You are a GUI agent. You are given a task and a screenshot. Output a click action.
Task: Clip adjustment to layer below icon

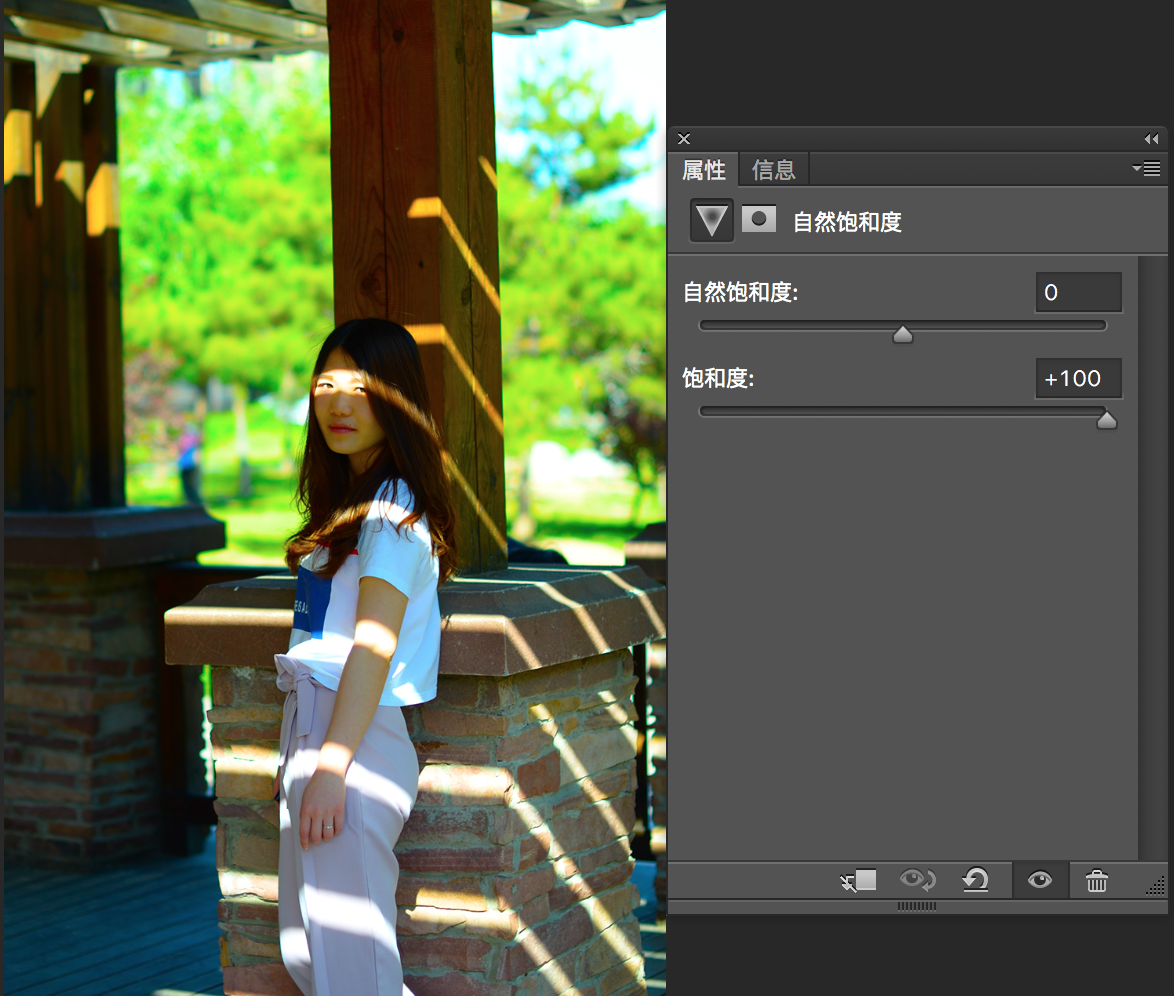click(858, 880)
